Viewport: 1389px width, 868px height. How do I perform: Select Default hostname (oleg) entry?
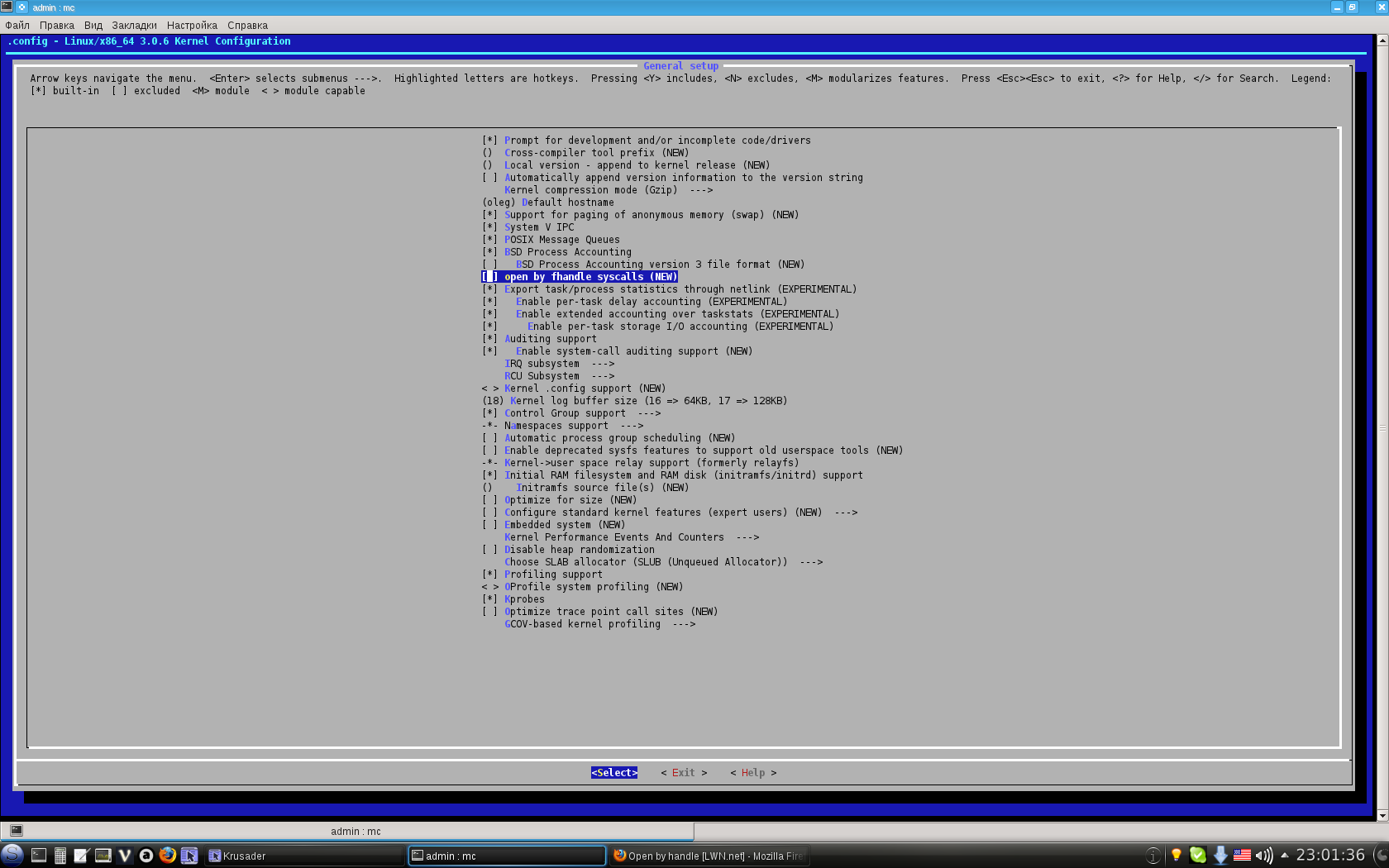coord(548,203)
